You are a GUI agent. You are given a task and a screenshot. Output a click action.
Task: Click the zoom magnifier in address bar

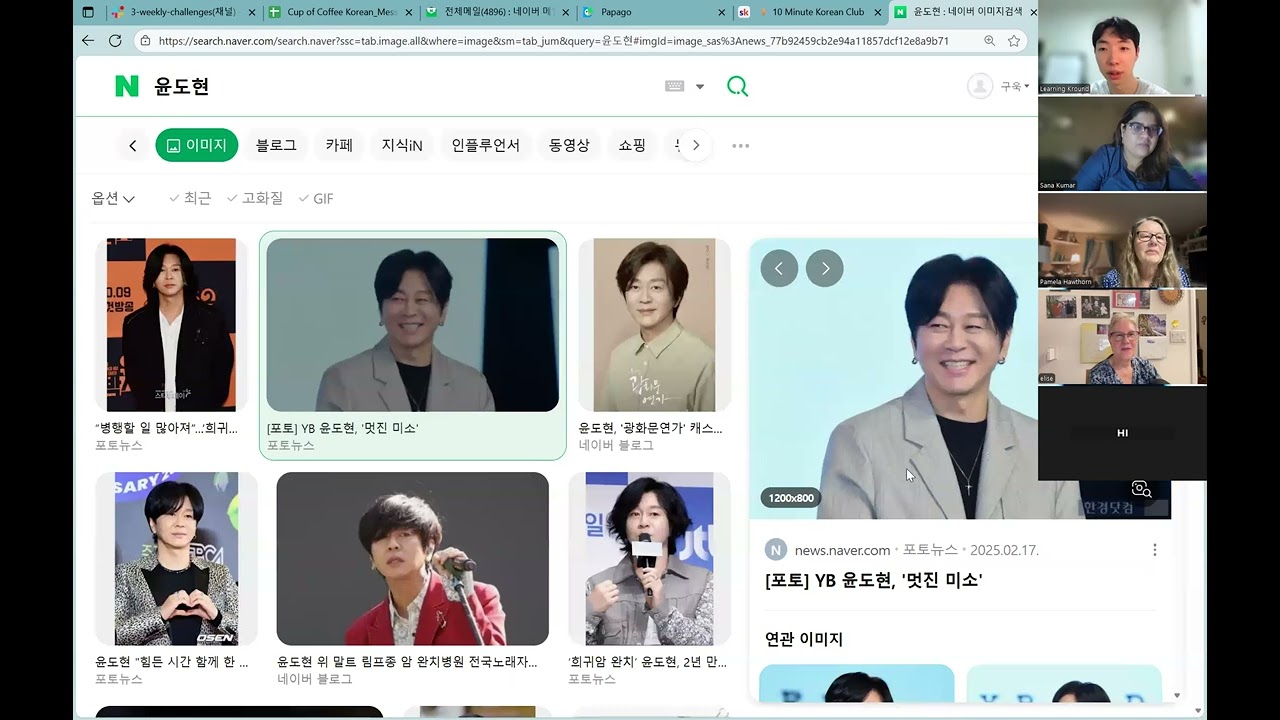(x=989, y=41)
